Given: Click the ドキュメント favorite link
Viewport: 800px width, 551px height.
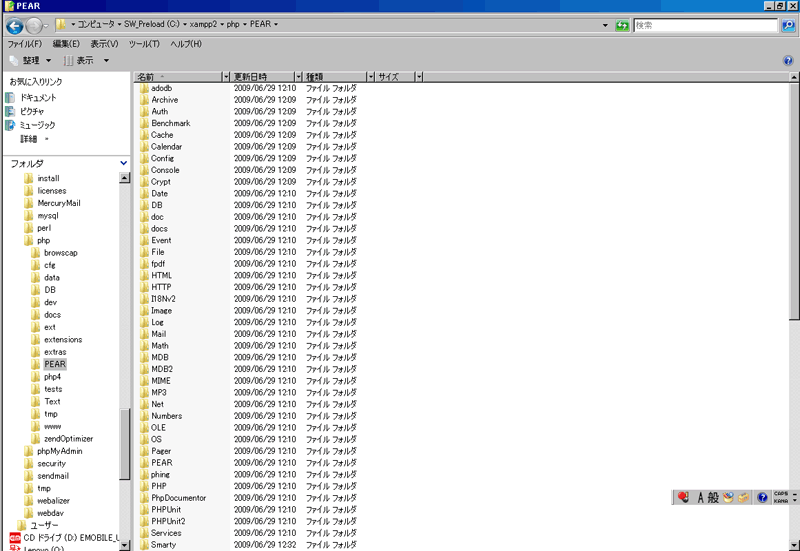Looking at the screenshot, I should click(x=38, y=98).
